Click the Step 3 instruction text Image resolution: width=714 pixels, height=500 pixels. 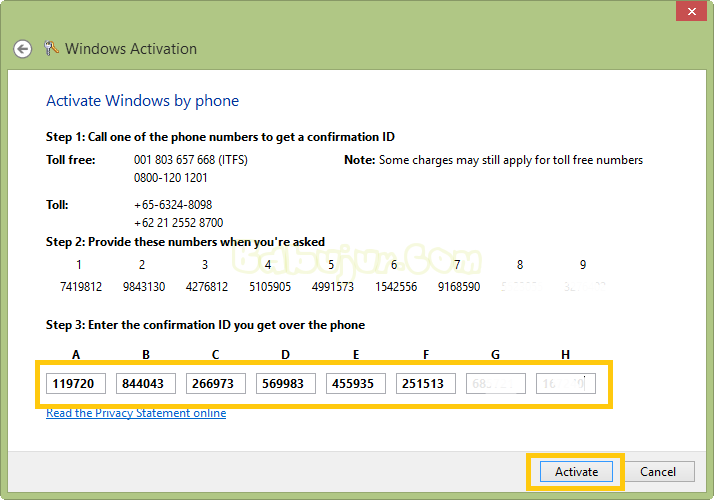205,325
